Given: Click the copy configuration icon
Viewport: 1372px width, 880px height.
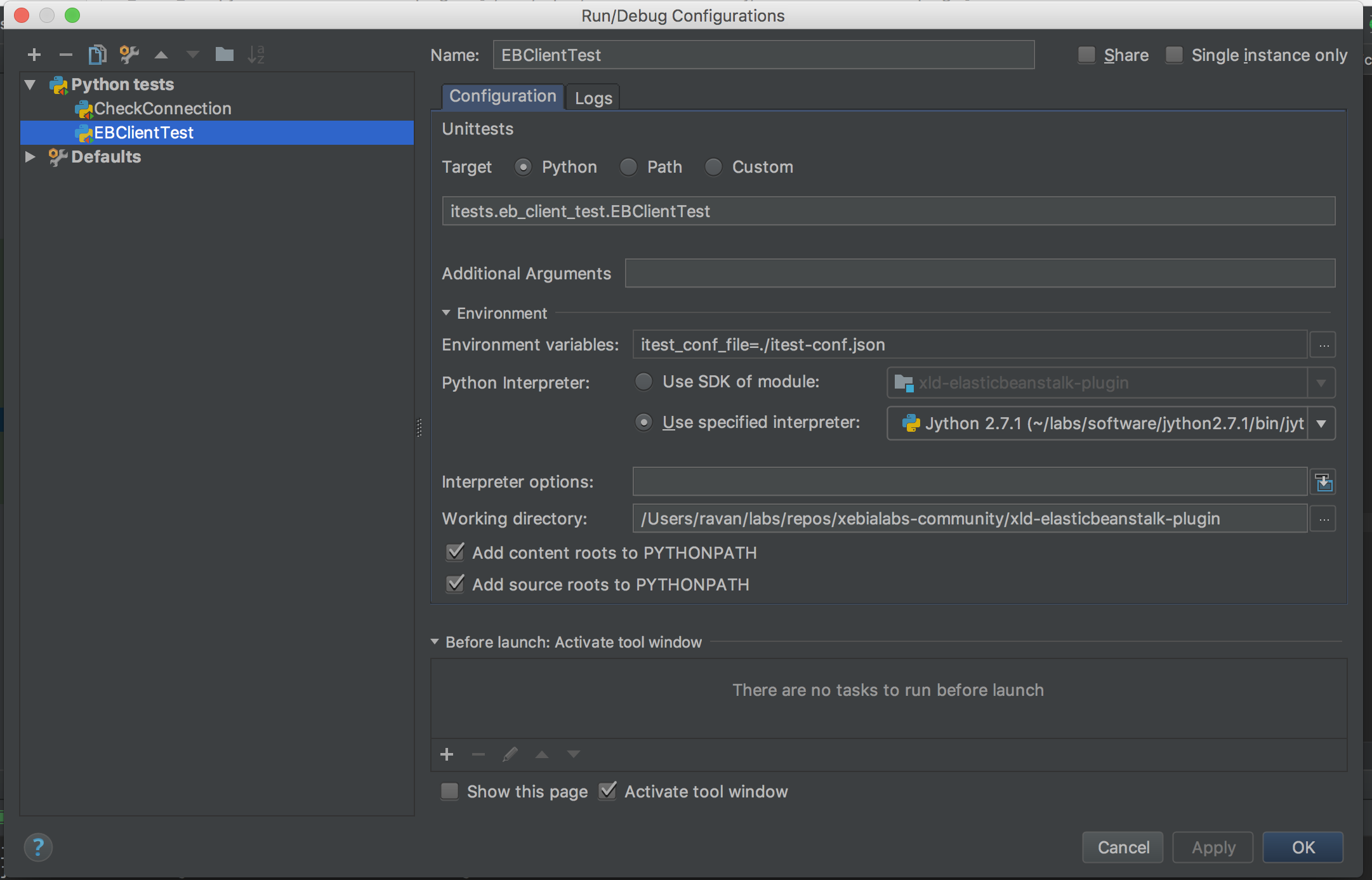Looking at the screenshot, I should click(x=97, y=55).
